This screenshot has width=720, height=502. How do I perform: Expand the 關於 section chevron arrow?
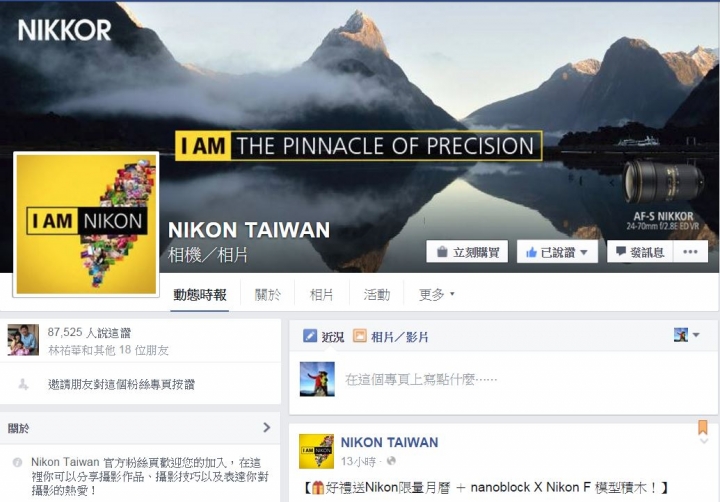click(x=267, y=428)
